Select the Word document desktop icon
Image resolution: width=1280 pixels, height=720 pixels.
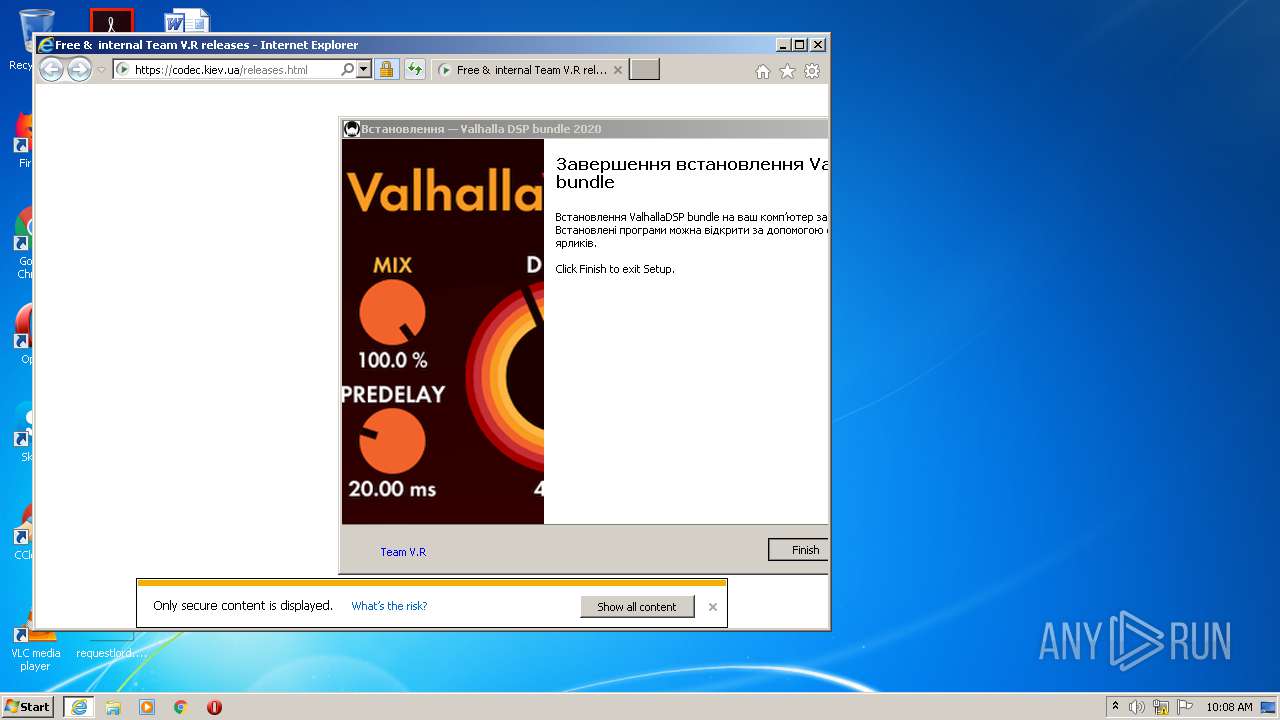pos(187,21)
